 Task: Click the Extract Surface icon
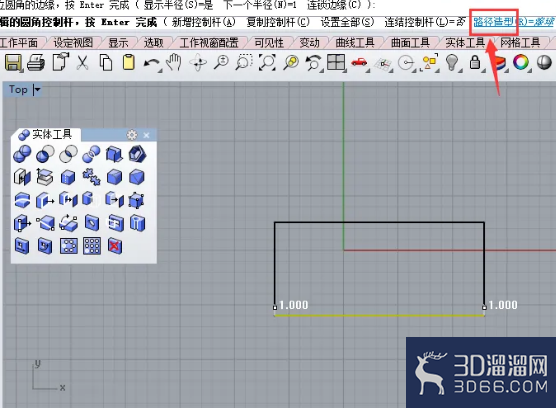[x=45, y=177]
